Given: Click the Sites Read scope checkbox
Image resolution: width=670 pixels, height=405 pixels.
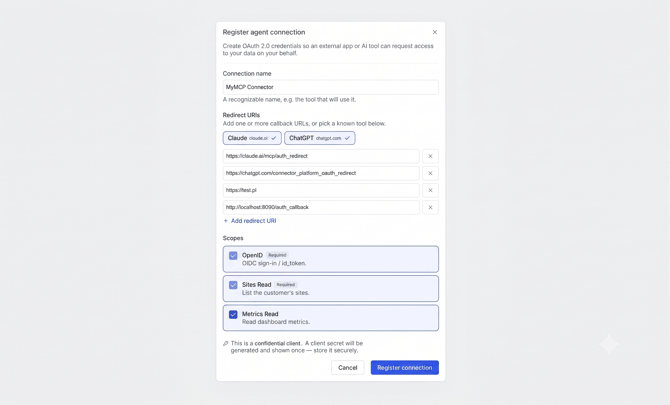Looking at the screenshot, I should pos(233,285).
